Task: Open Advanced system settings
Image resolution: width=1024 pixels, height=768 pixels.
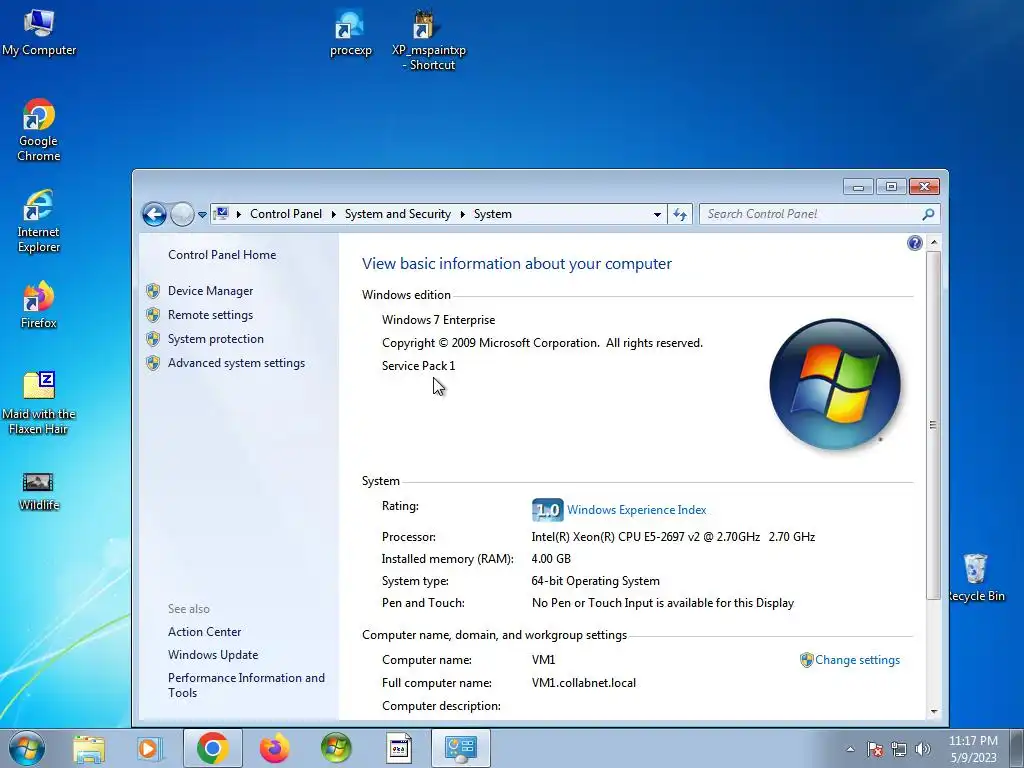Action: [x=236, y=363]
